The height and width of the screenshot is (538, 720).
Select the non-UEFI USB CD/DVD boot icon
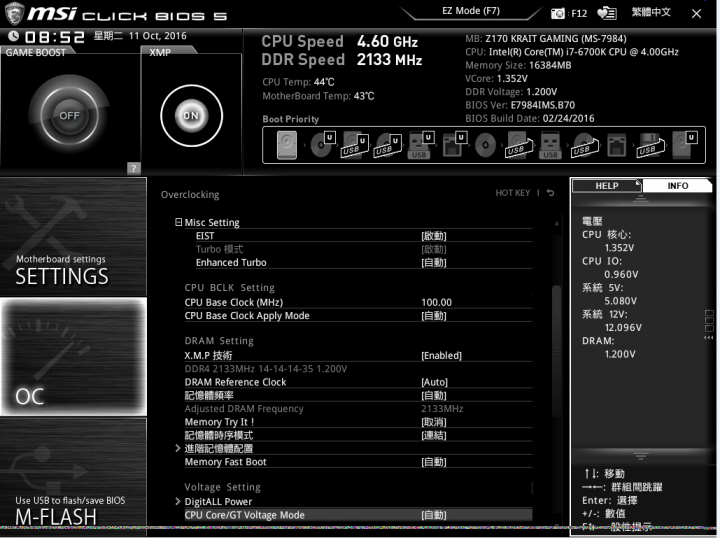tap(585, 145)
